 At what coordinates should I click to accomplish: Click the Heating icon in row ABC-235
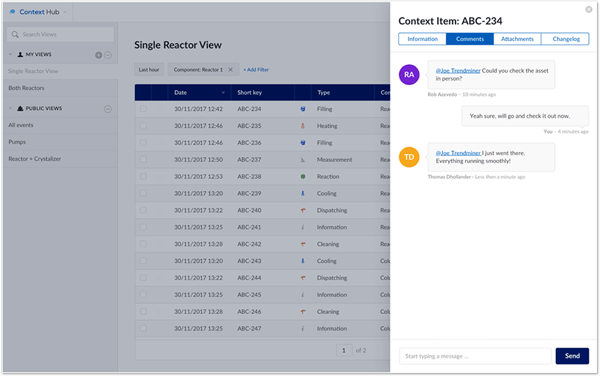point(303,126)
